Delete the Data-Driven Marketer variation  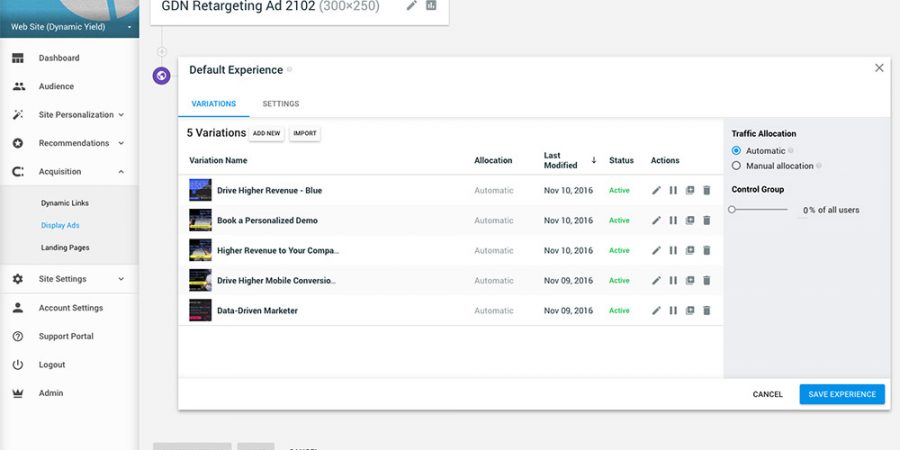click(x=707, y=311)
